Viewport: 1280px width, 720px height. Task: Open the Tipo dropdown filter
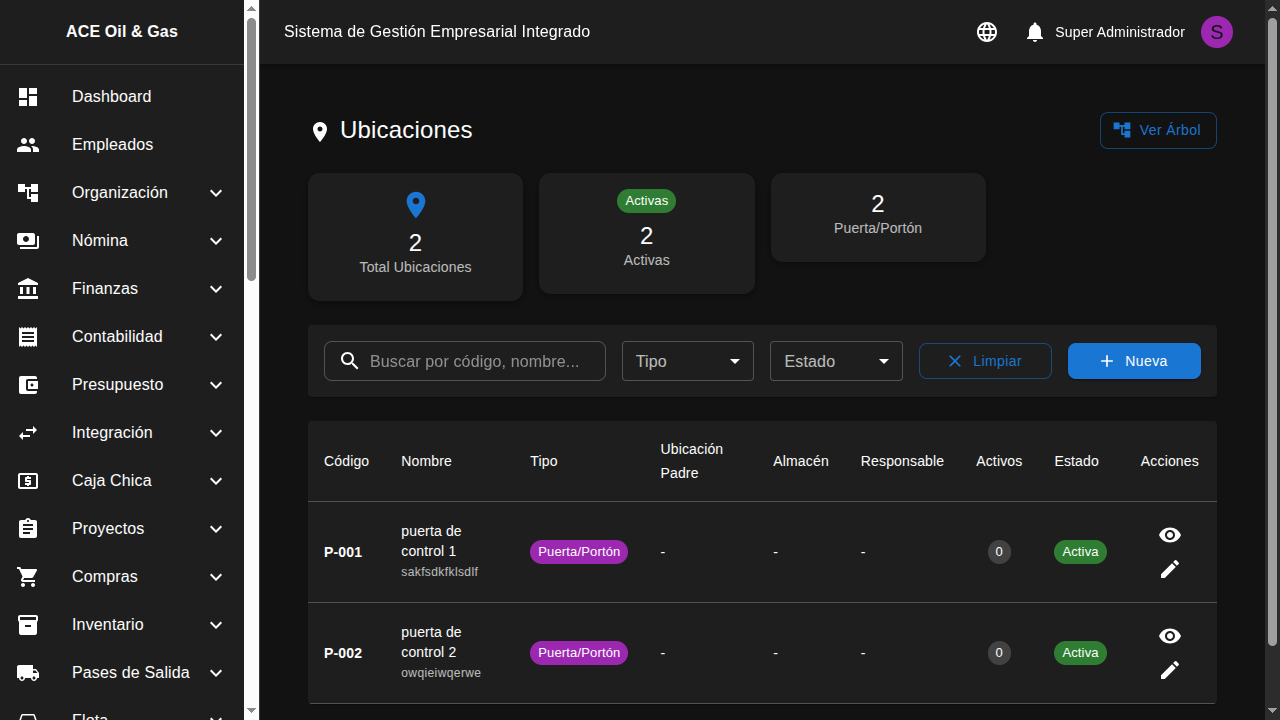point(687,361)
